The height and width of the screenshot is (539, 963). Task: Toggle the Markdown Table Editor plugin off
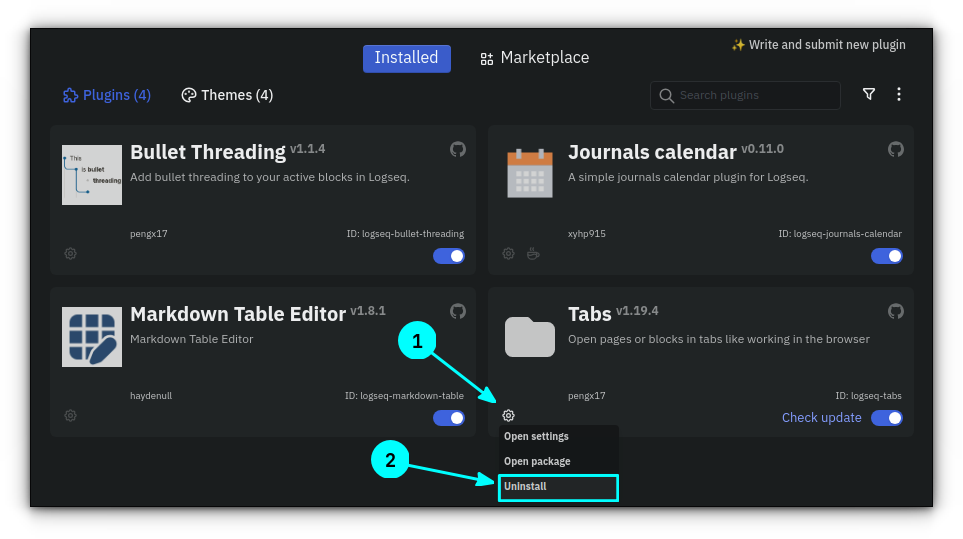(449, 418)
